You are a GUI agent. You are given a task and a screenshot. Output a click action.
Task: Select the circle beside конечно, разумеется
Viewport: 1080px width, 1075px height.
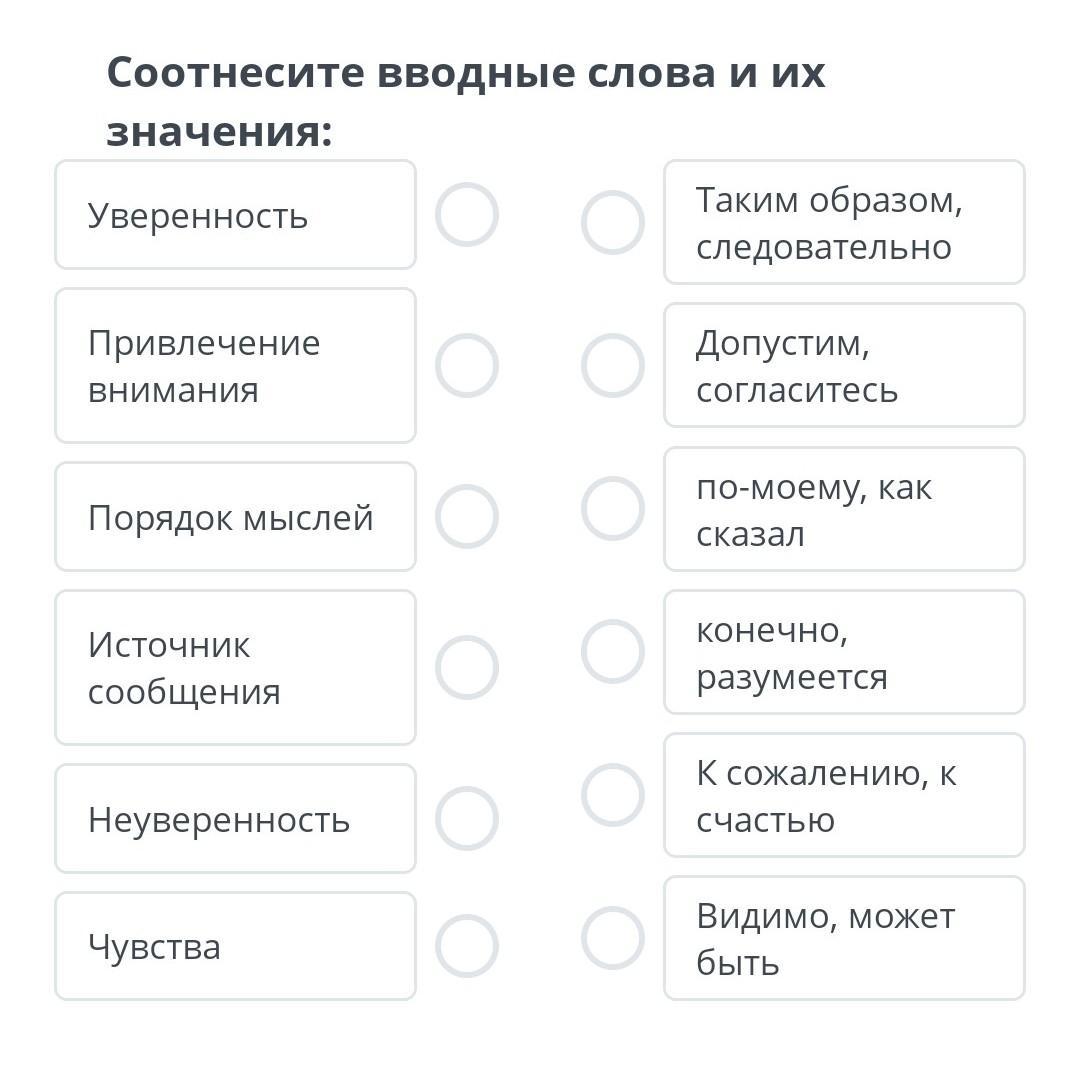coord(613,651)
